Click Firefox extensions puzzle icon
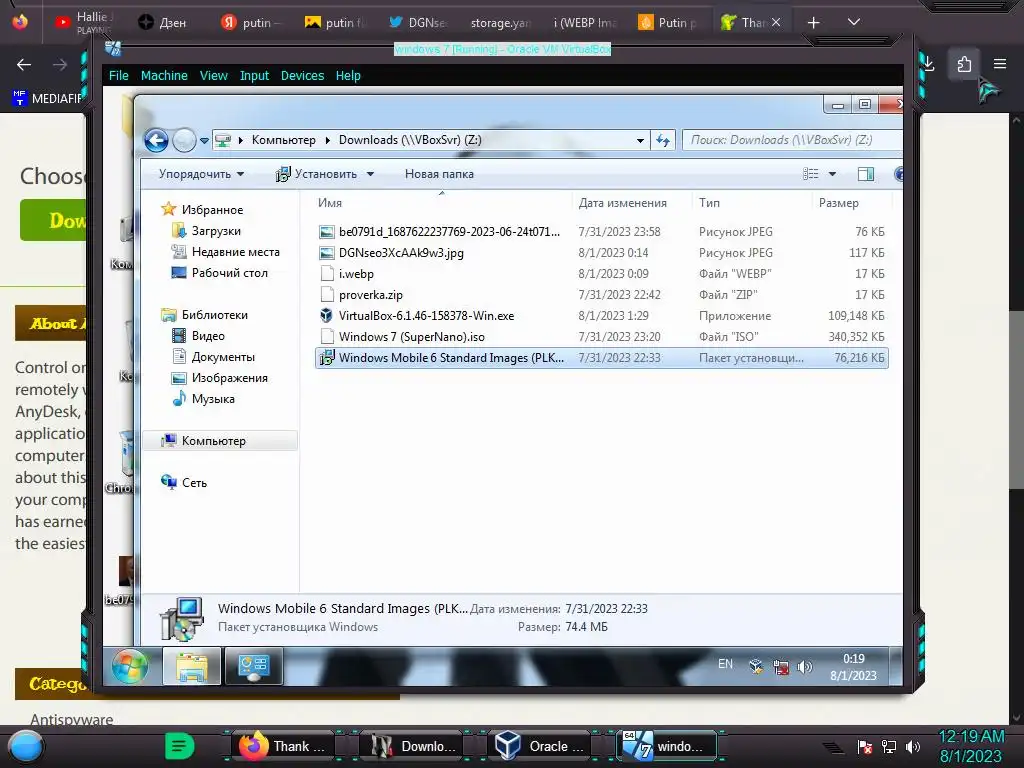This screenshot has width=1024, height=768. tap(964, 64)
